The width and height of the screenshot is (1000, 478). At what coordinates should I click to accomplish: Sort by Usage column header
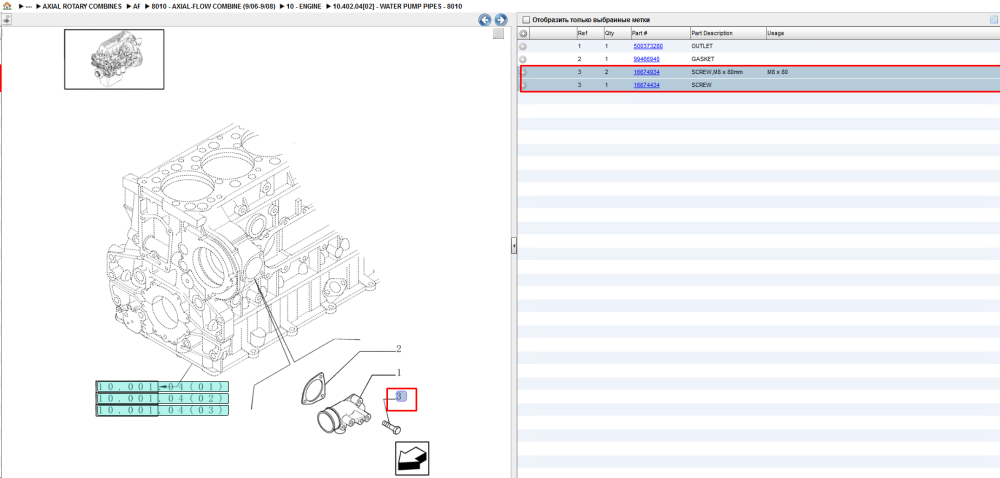883,33
